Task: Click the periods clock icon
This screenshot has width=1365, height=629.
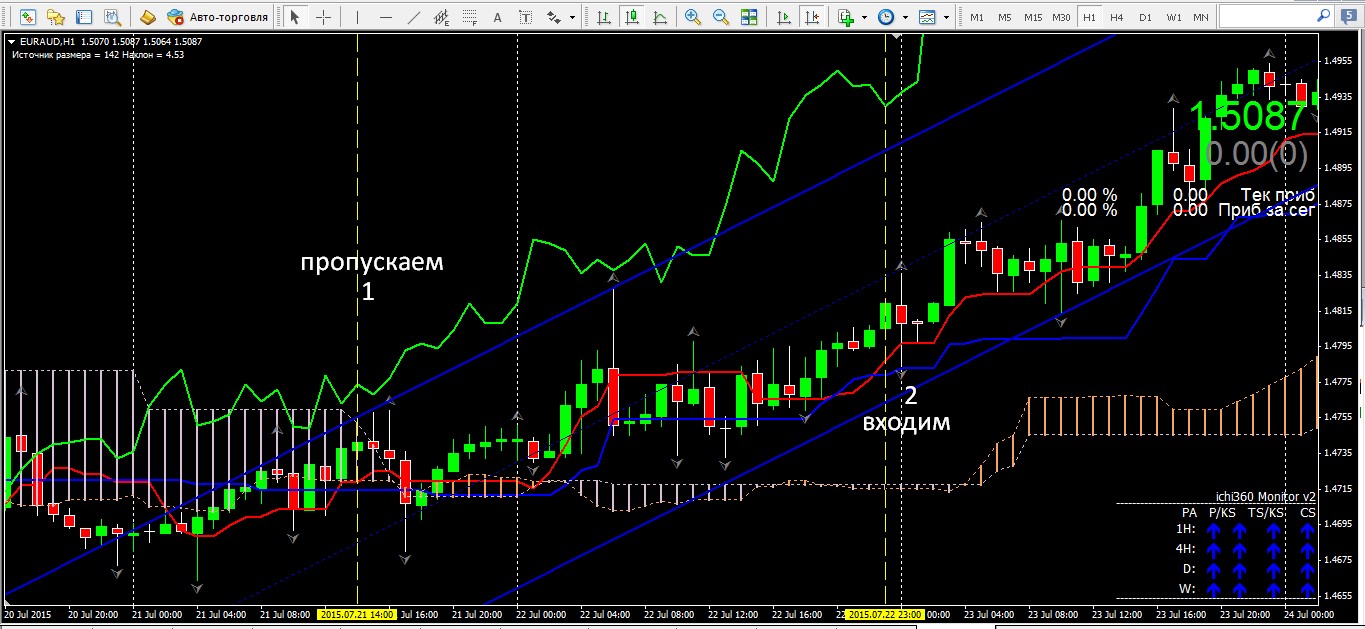Action: coord(886,17)
